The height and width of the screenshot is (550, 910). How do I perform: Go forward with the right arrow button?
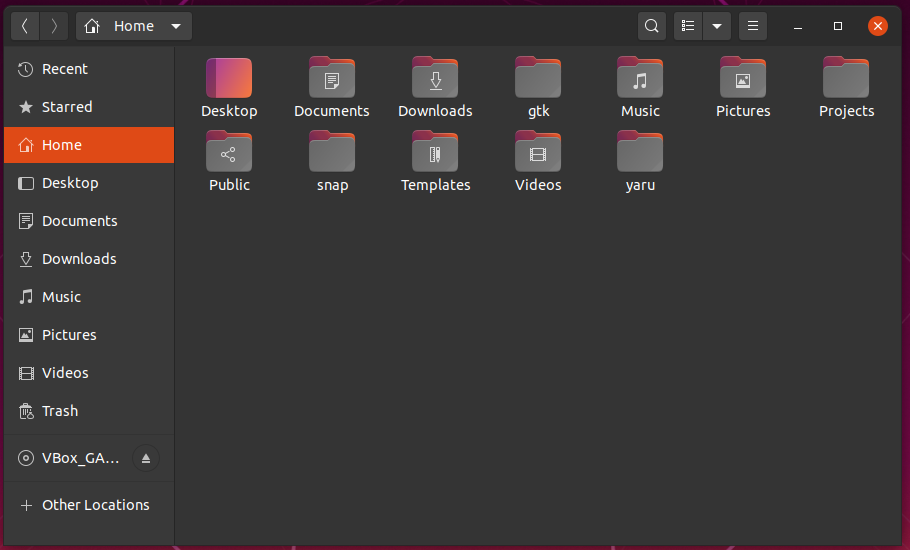point(54,26)
